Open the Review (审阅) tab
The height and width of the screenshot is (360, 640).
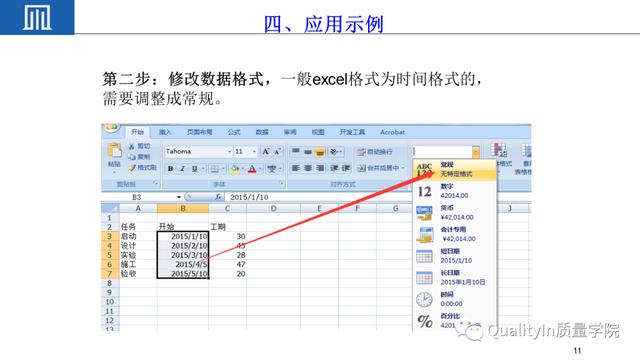point(290,132)
